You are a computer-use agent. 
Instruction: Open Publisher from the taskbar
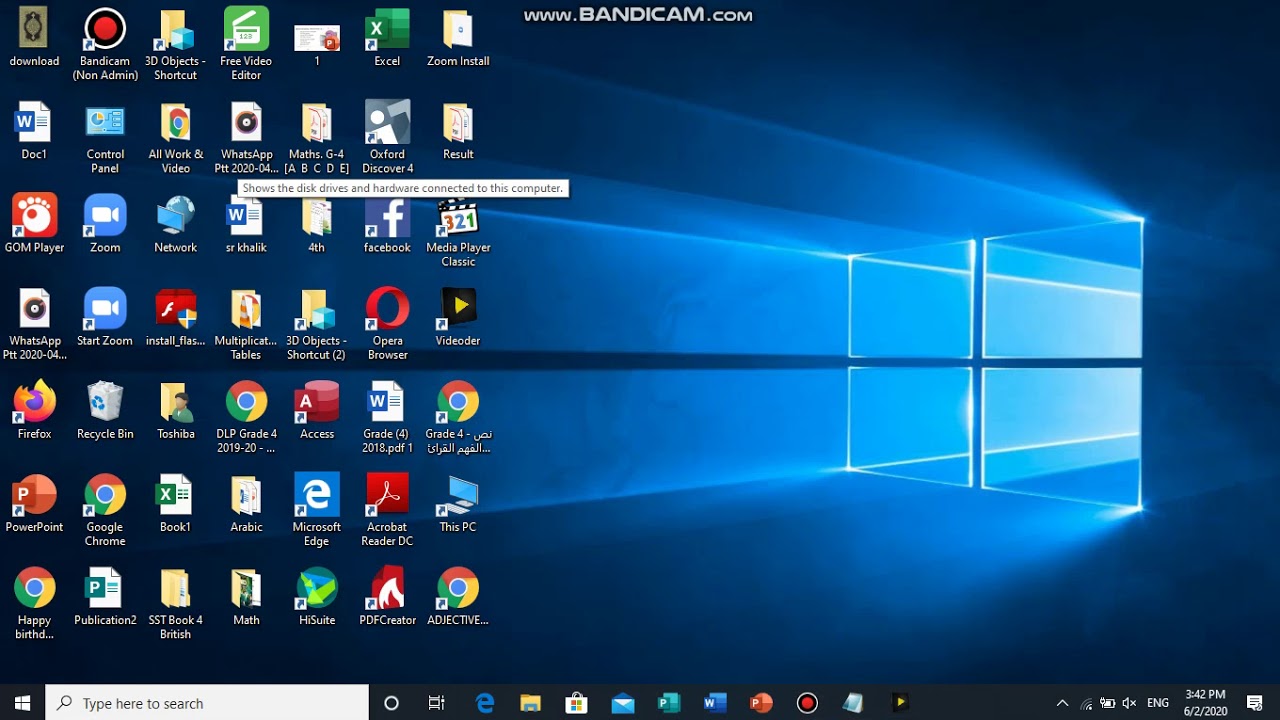point(669,703)
